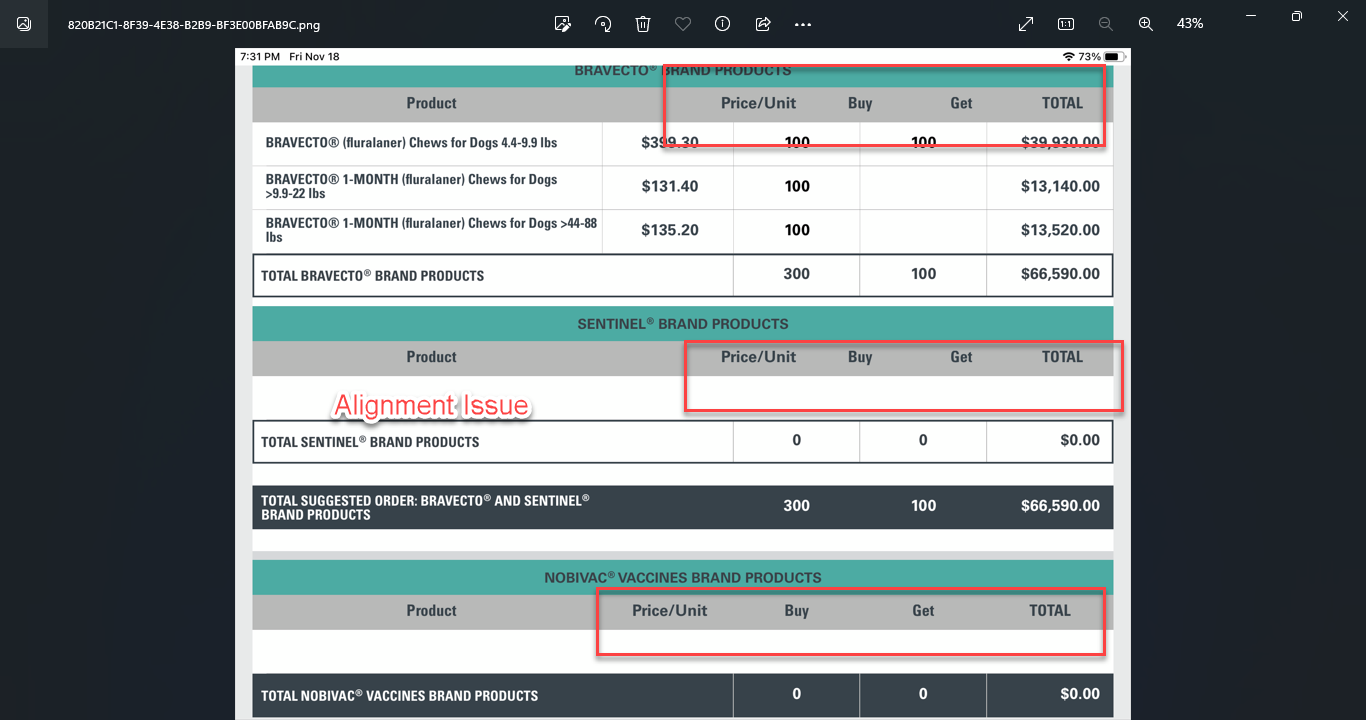The width and height of the screenshot is (1366, 720).
Task: Click Buy quantity 100 for >44-88 lbs row
Action: 797,230
